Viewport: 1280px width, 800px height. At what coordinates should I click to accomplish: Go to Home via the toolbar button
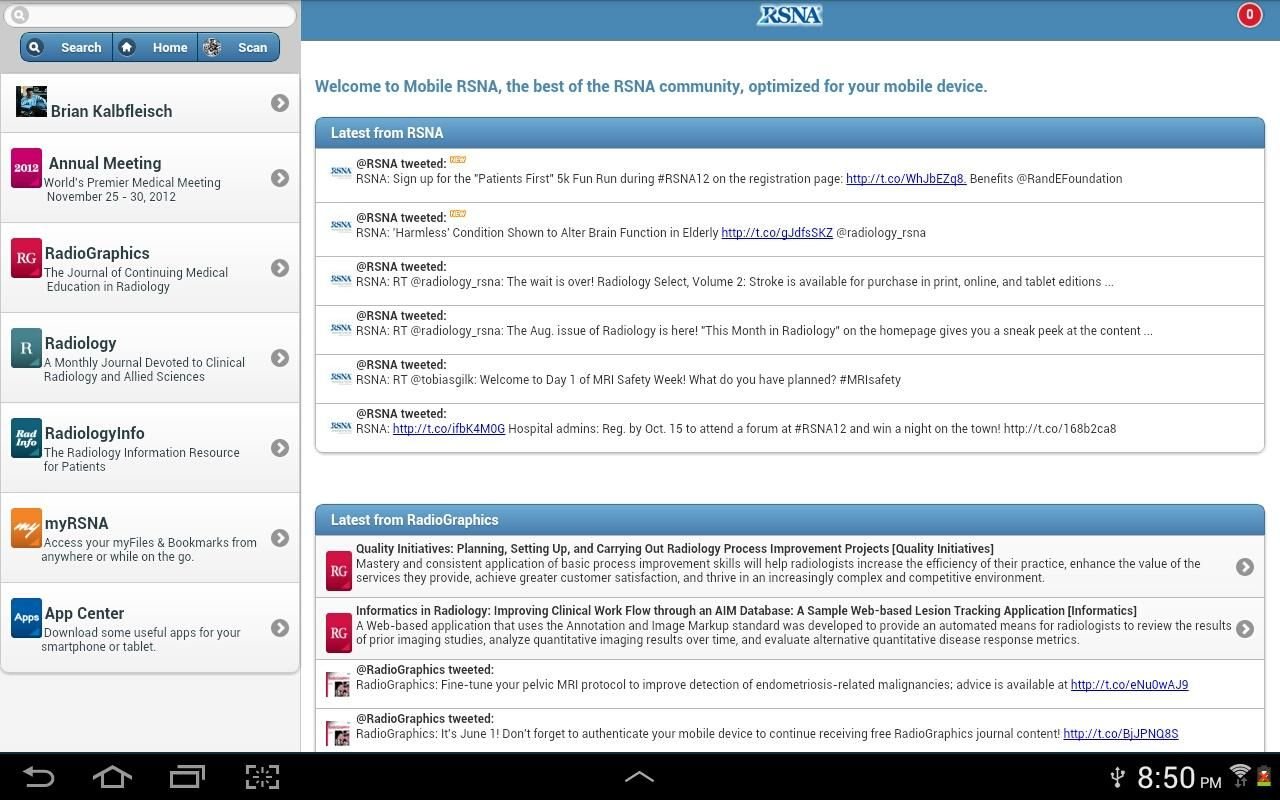(x=155, y=47)
